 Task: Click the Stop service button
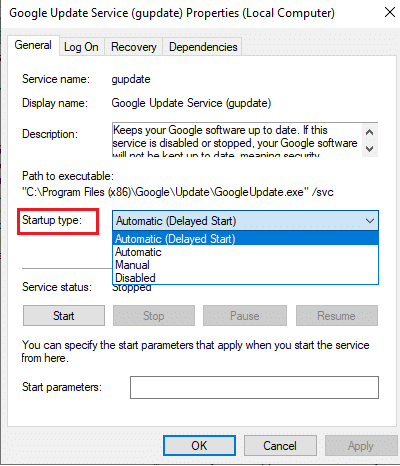154,316
